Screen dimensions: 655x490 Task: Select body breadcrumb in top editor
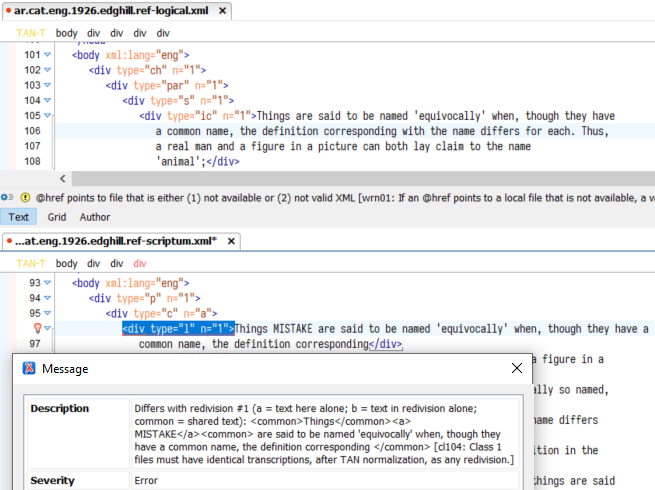pyautogui.click(x=67, y=33)
